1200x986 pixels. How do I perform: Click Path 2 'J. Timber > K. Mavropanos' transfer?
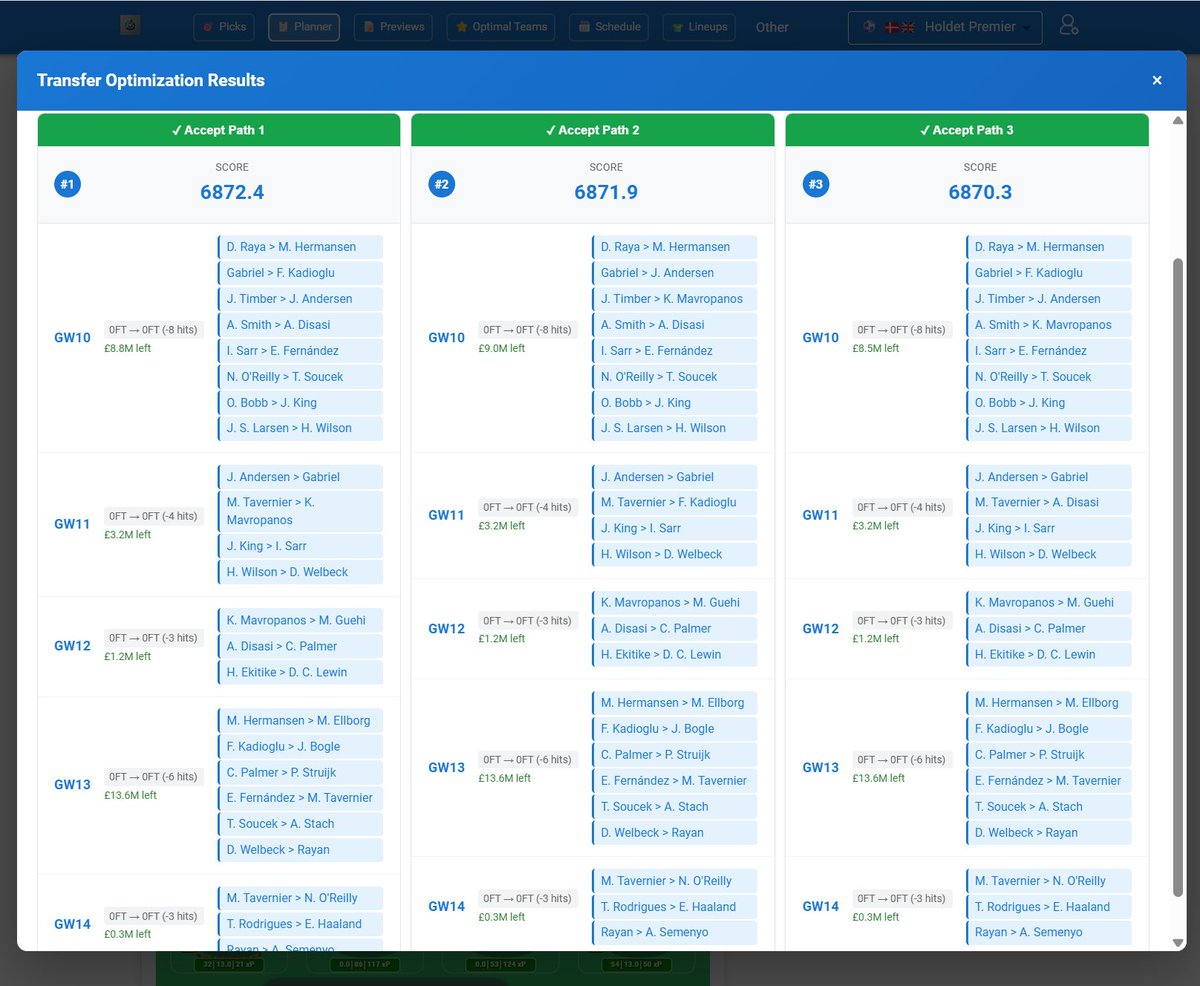[674, 299]
